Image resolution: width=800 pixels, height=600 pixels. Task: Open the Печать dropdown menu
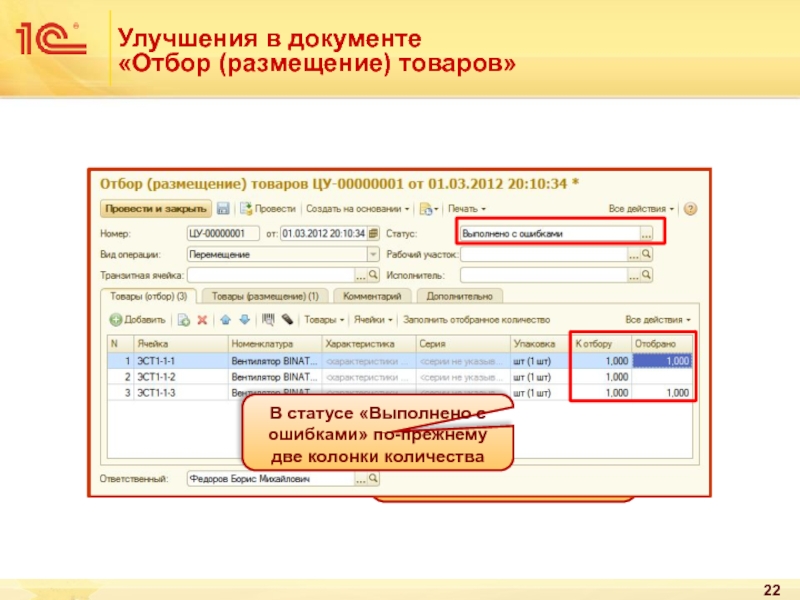pyautogui.click(x=466, y=209)
